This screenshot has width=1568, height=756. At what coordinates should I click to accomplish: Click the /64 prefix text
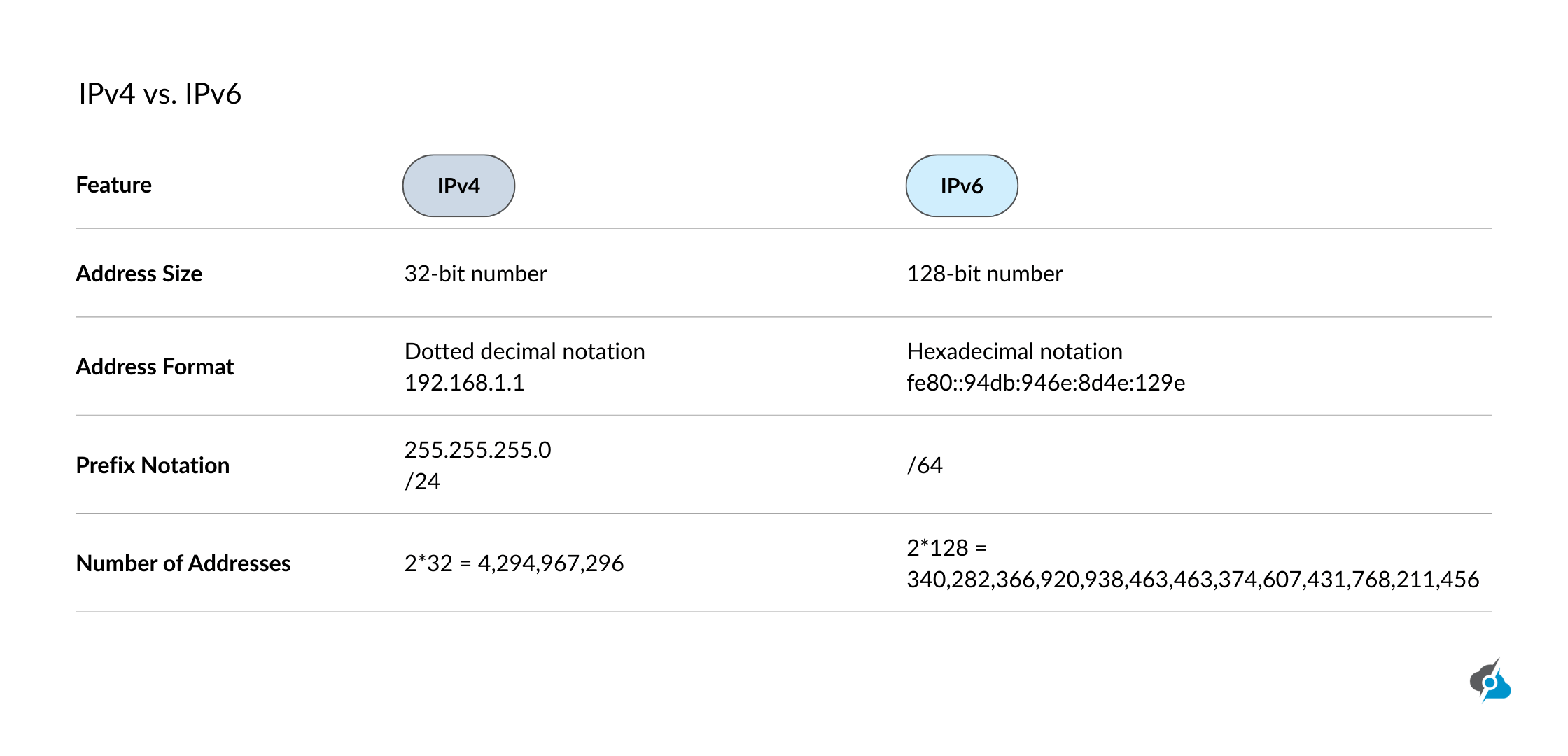click(925, 465)
